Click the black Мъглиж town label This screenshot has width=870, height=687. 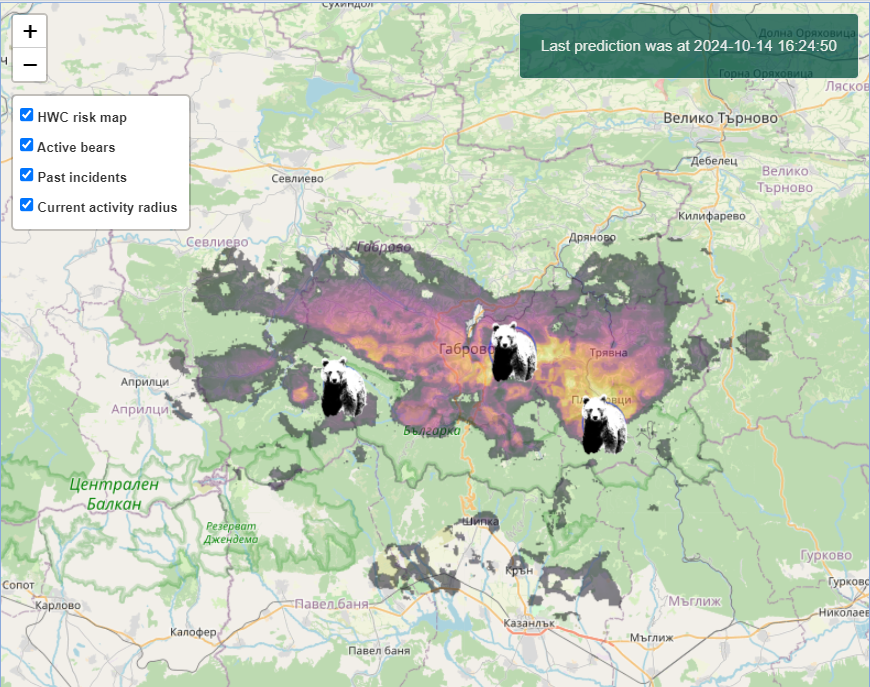(651, 638)
